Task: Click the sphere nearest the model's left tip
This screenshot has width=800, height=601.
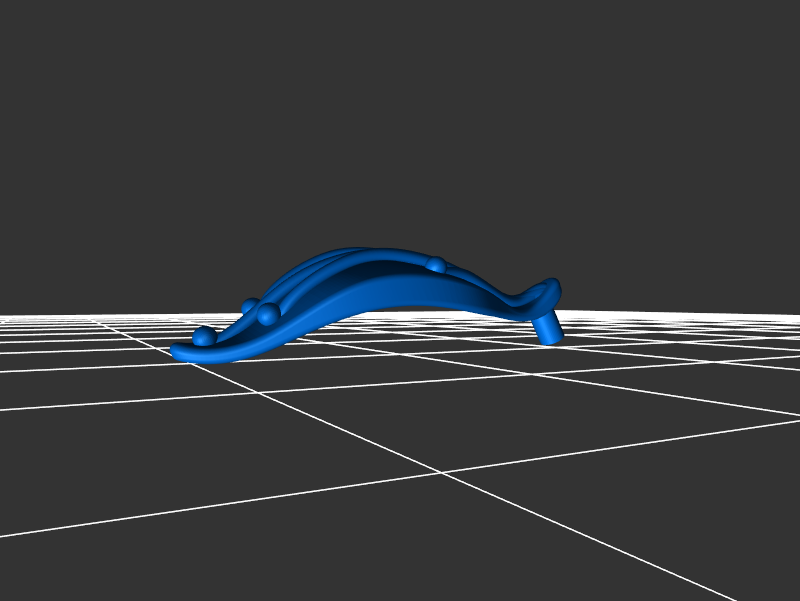Action: pos(204,336)
